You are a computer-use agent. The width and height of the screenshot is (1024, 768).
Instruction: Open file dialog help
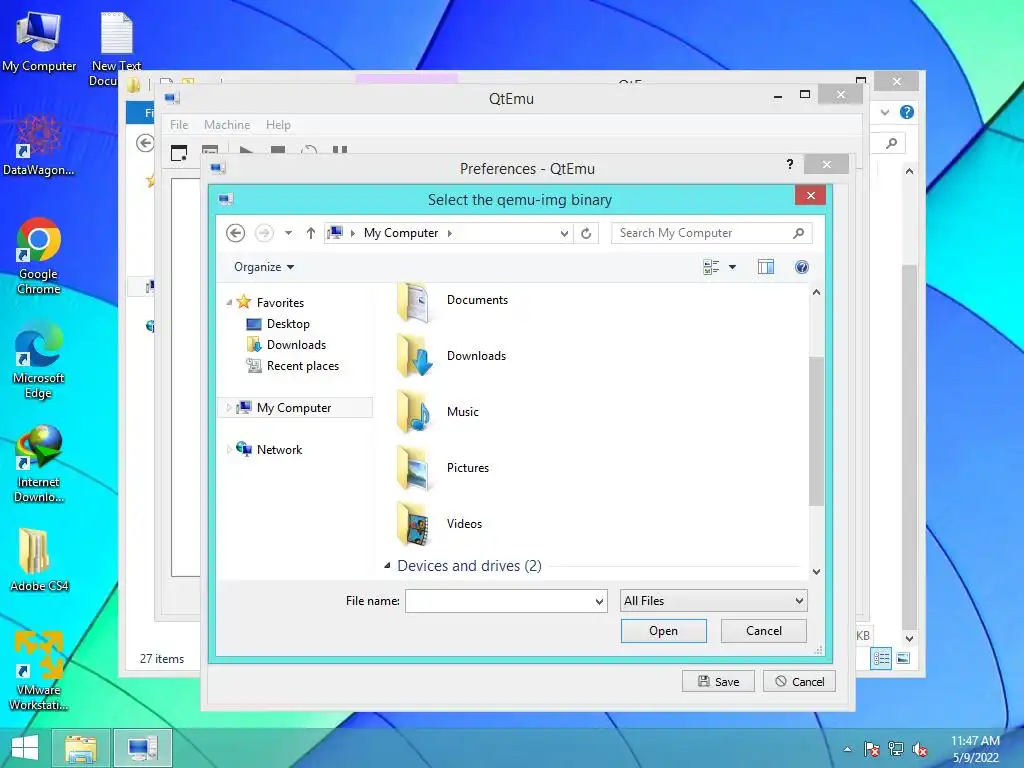tap(801, 267)
